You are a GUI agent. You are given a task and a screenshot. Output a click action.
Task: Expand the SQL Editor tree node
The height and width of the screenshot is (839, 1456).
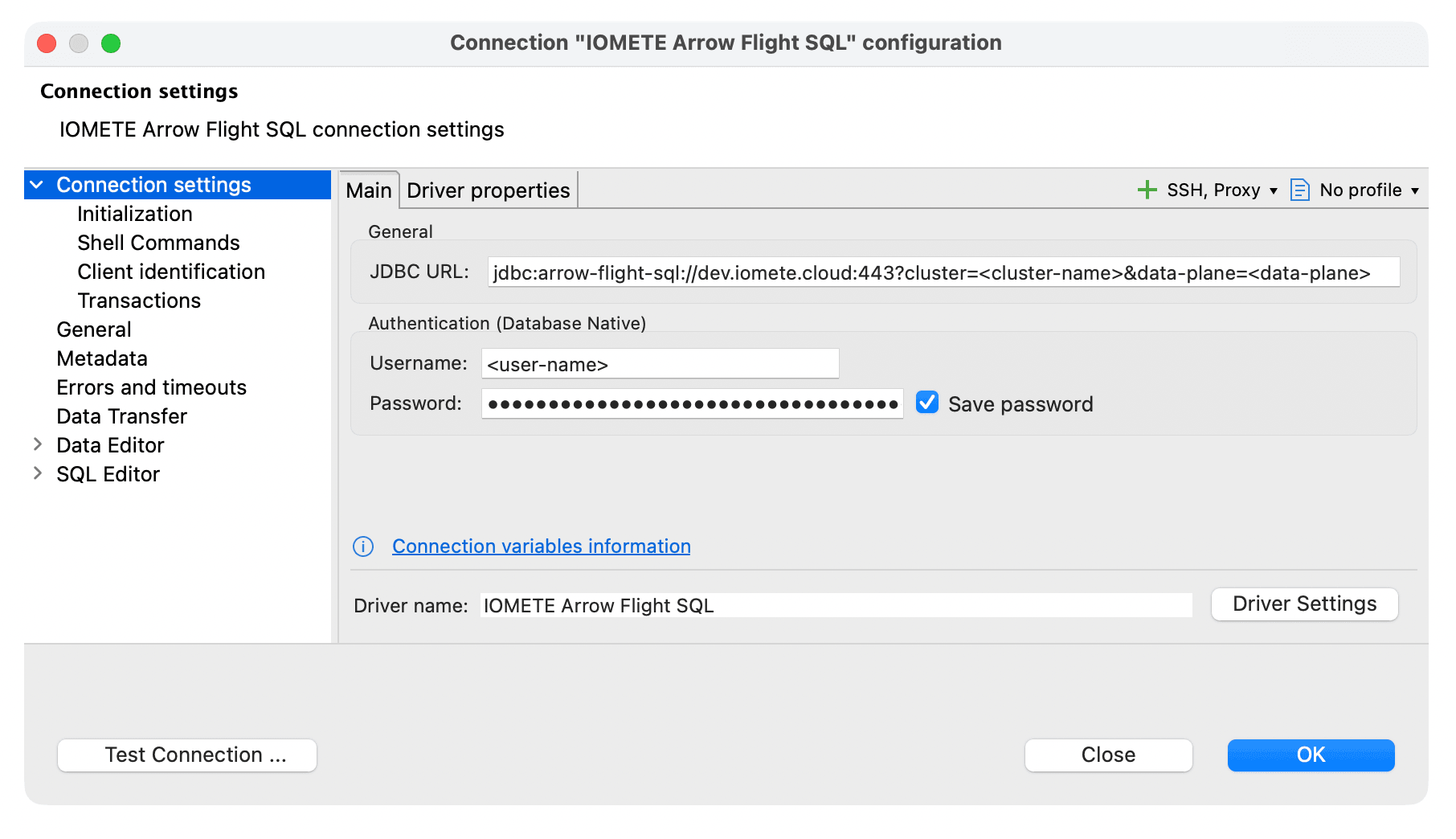(37, 473)
